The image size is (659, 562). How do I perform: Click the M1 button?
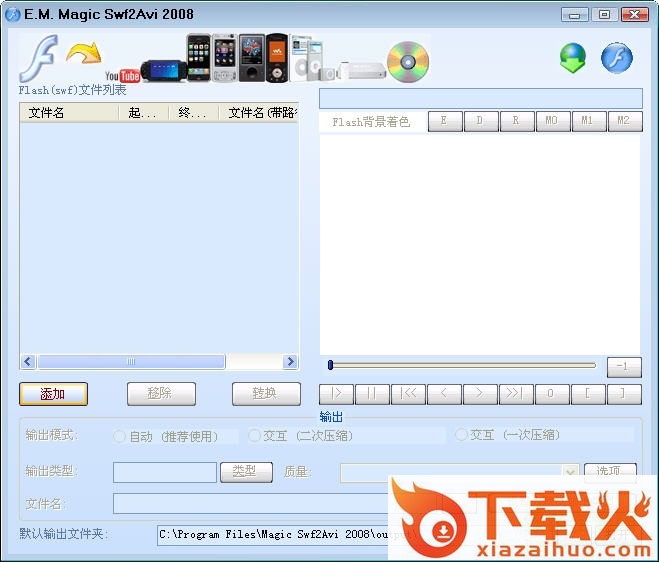[x=589, y=121]
